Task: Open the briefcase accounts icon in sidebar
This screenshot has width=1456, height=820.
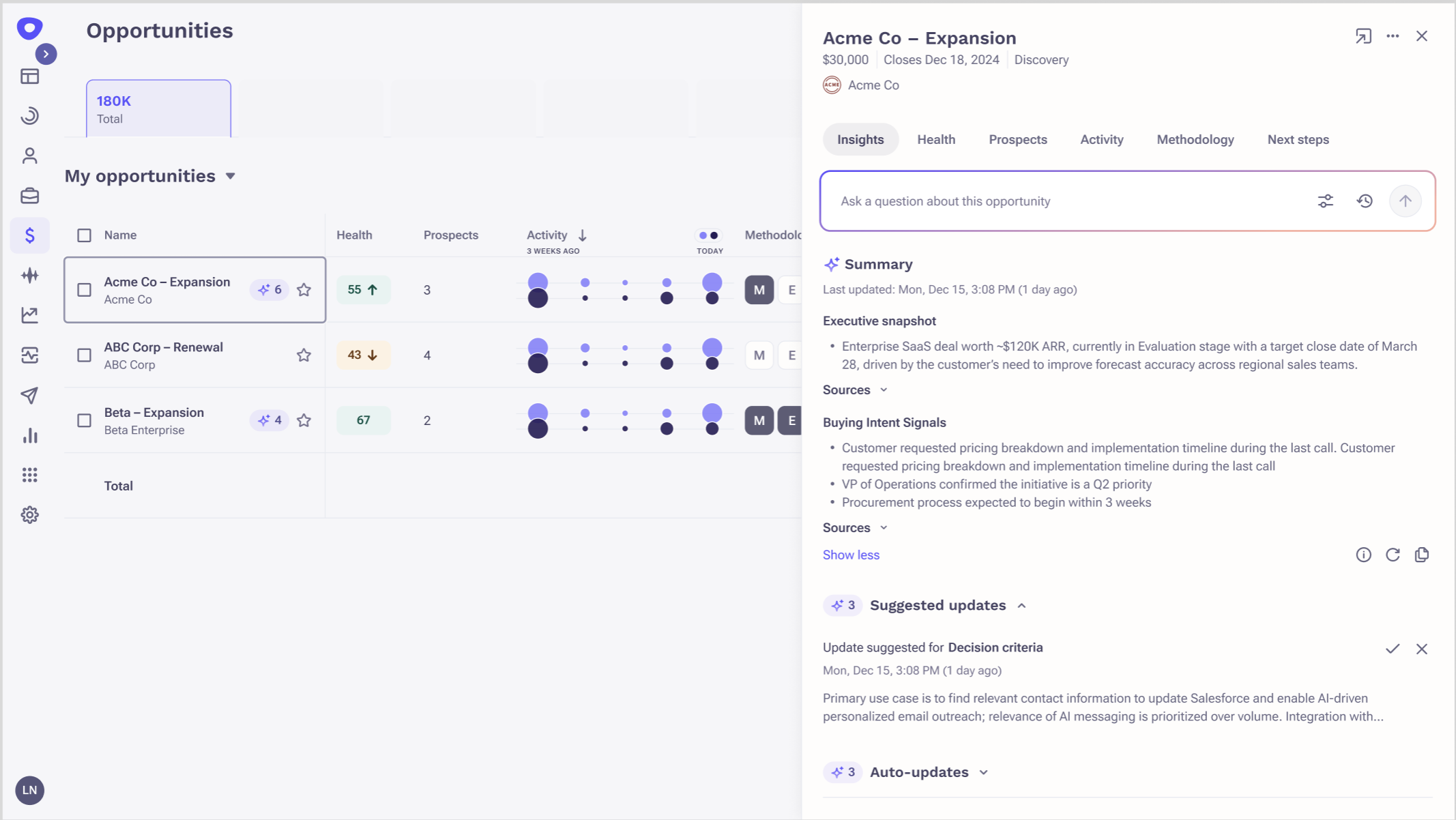Action: (29, 195)
